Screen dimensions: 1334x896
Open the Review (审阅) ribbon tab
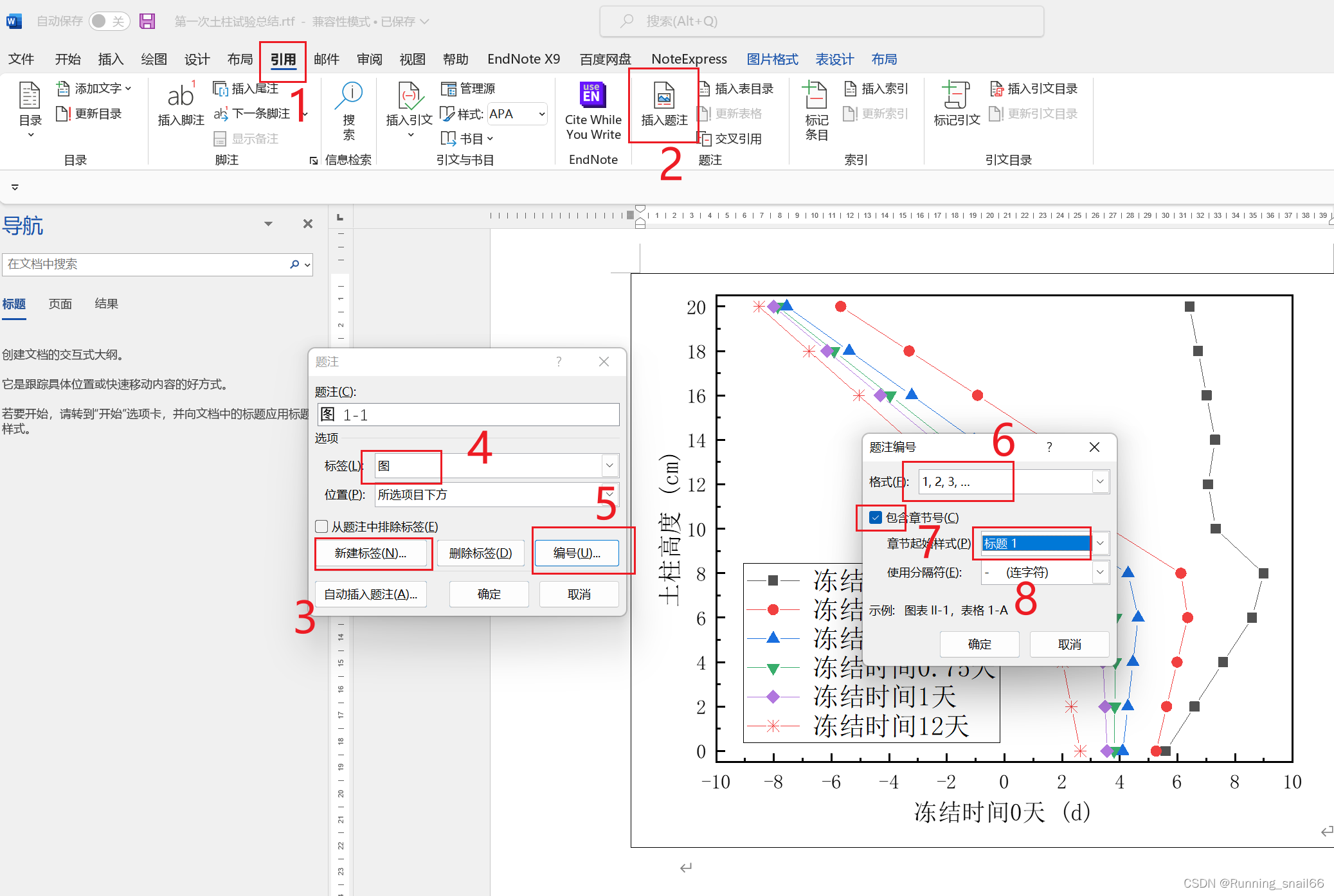pos(369,59)
